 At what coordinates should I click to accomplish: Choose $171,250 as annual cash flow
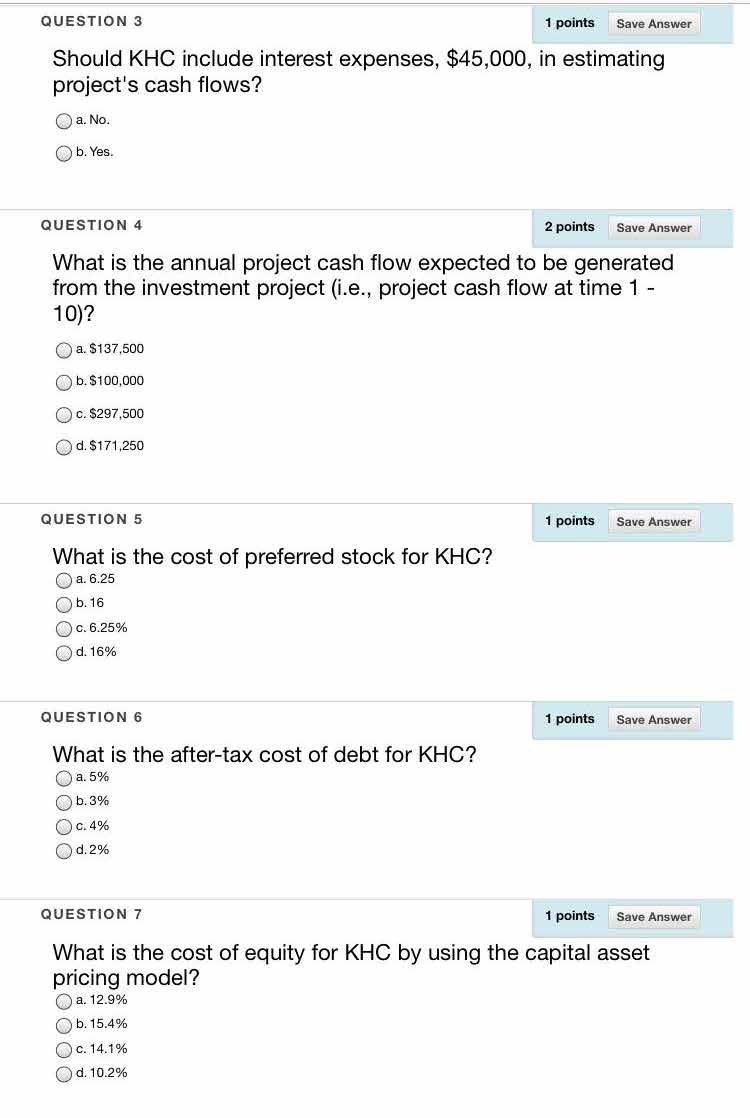click(64, 446)
